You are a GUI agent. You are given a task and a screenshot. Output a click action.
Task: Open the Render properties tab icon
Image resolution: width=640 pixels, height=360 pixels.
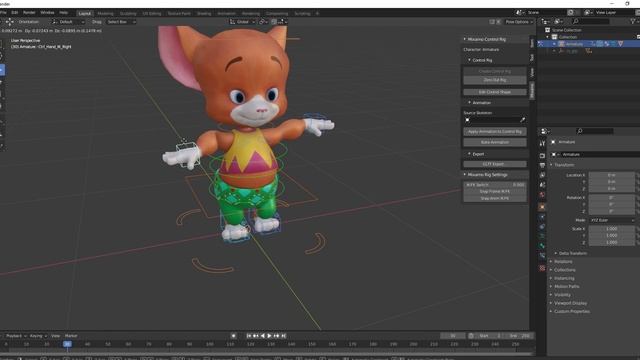[x=542, y=156]
